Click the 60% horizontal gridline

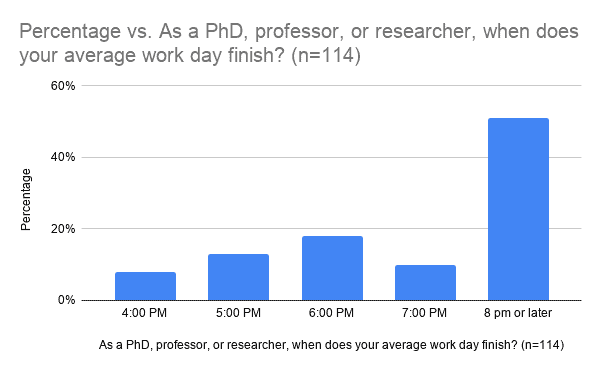click(331, 85)
